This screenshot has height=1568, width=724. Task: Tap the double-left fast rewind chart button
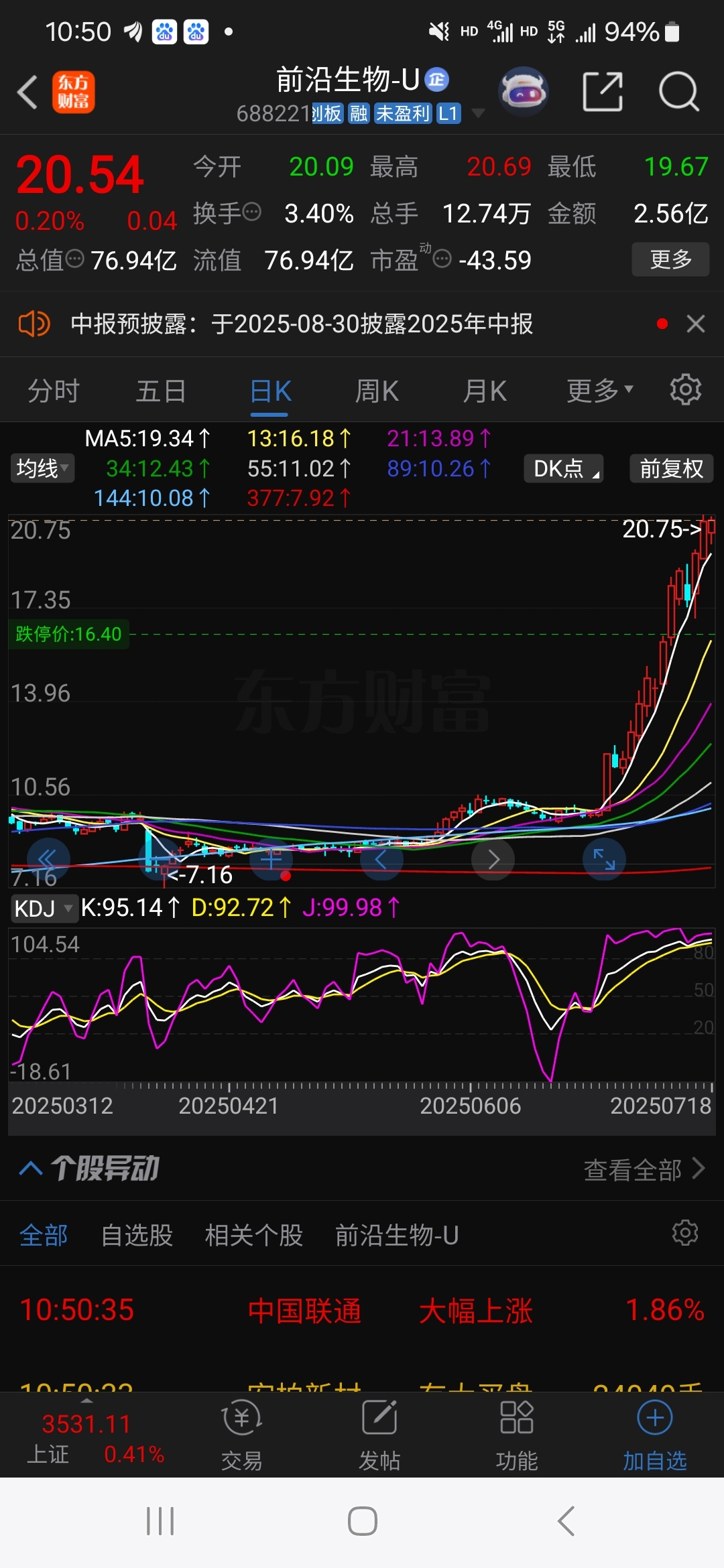click(48, 859)
